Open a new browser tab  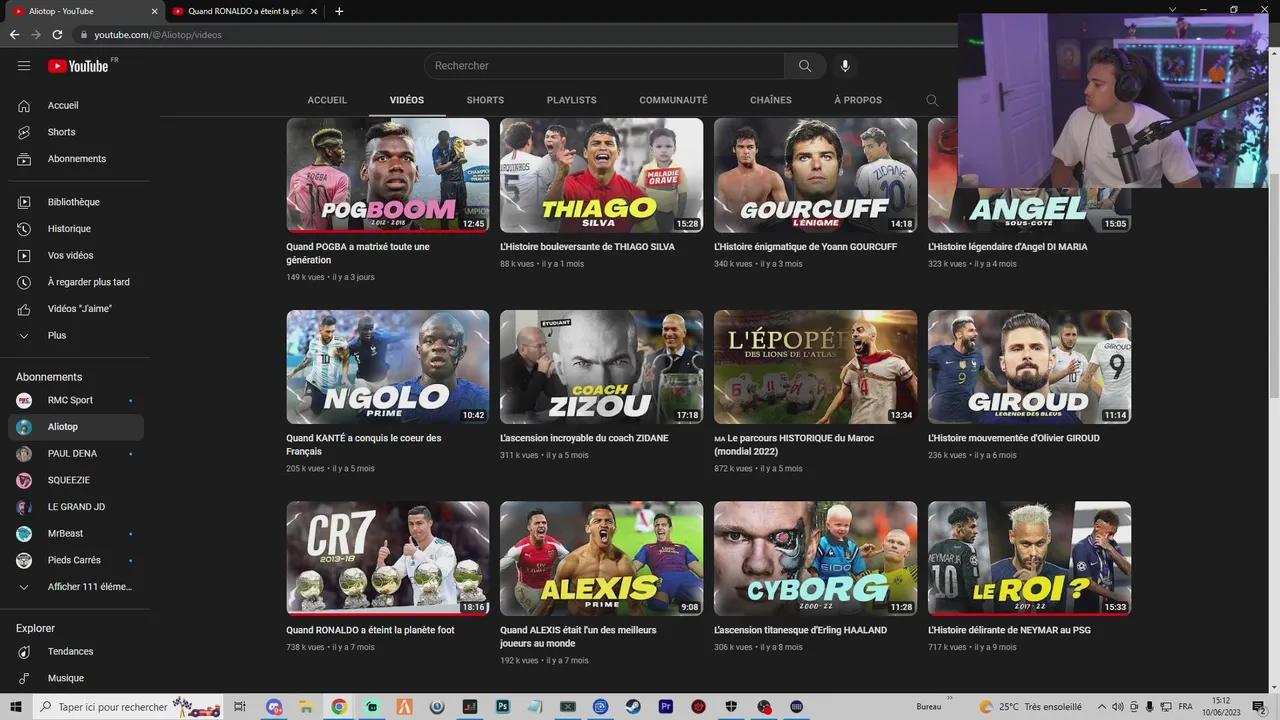coord(339,11)
